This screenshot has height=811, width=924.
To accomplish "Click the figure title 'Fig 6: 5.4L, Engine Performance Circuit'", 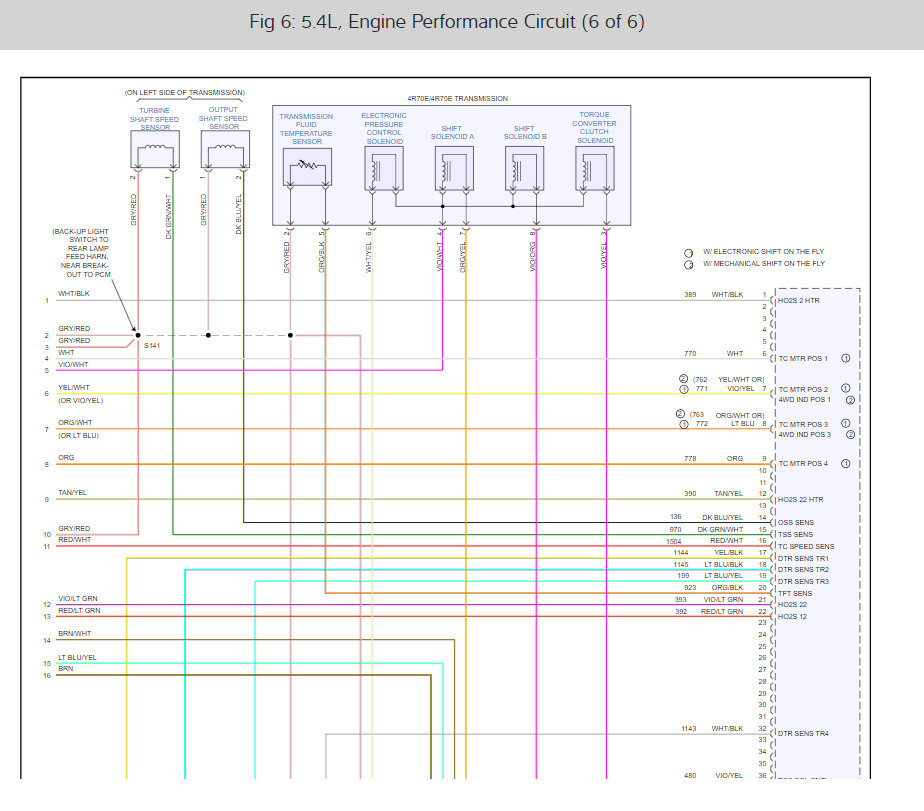I will click(x=447, y=22).
